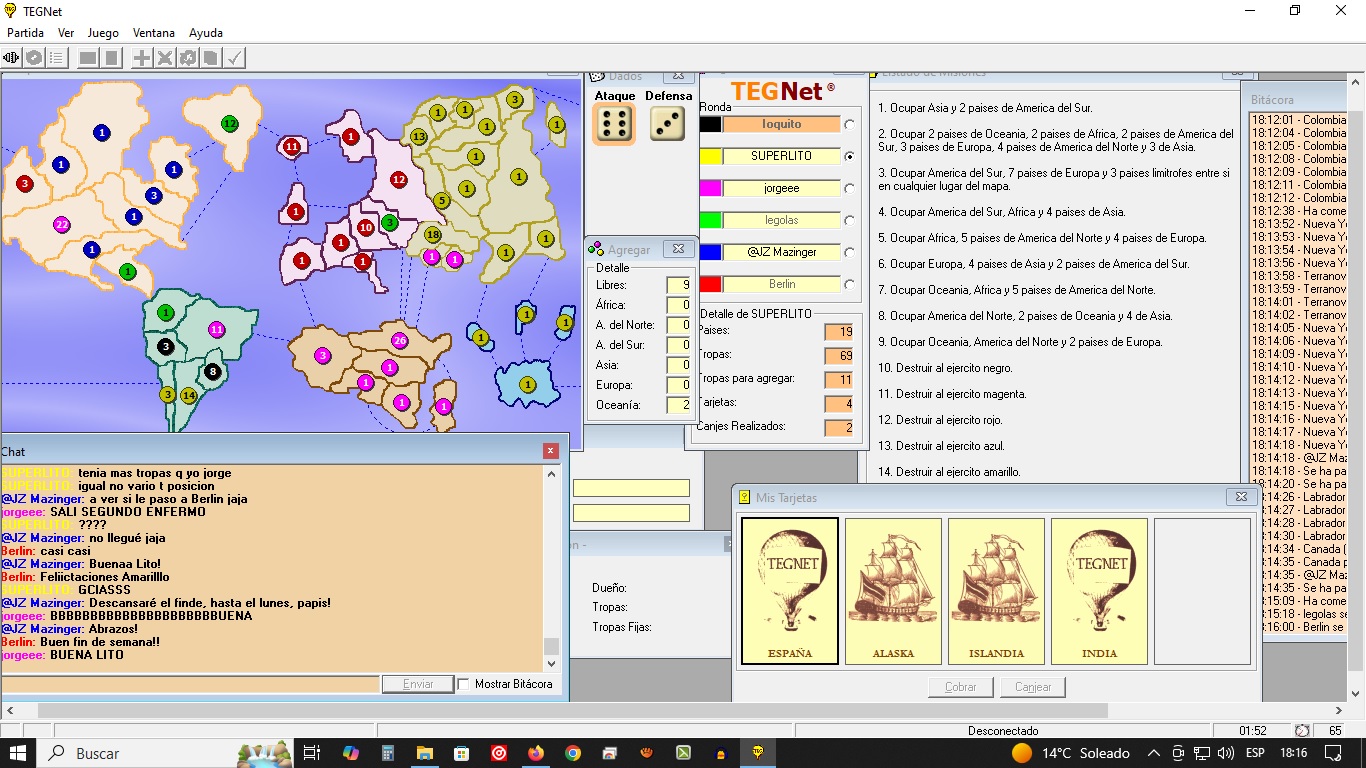Select the yellow army marker with 5

[441, 200]
